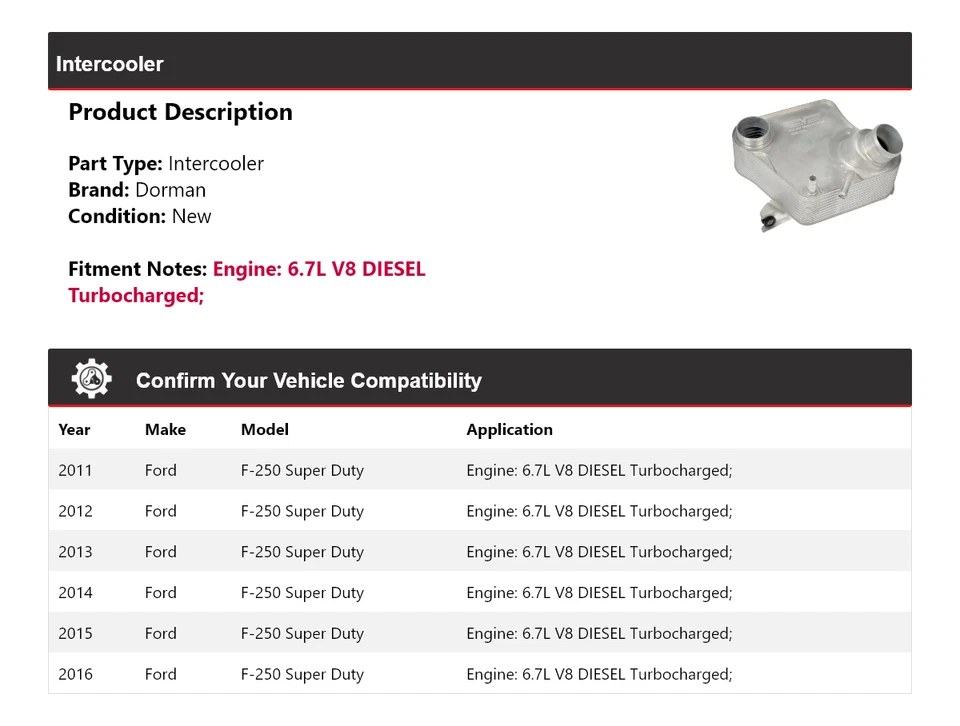Viewport: 960px width, 726px height.
Task: Click the Product Description heading
Action: coord(180,112)
